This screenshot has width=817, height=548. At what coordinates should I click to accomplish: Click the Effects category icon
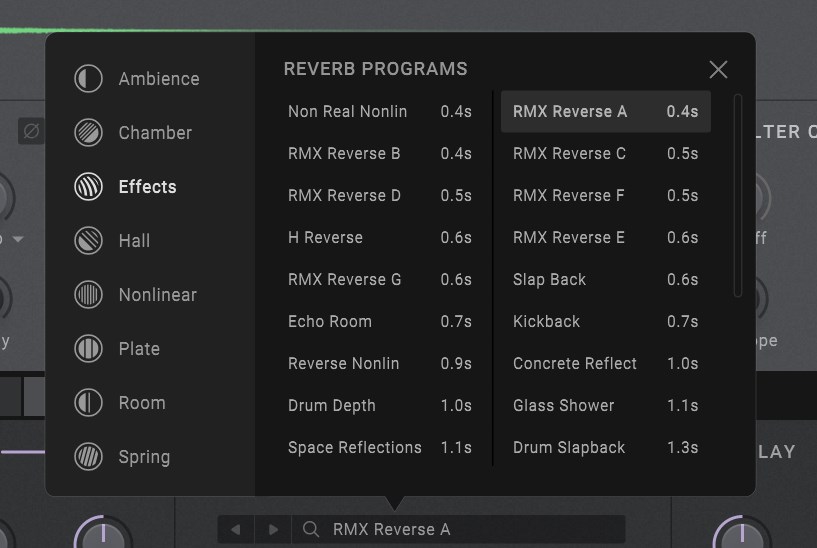tap(89, 187)
